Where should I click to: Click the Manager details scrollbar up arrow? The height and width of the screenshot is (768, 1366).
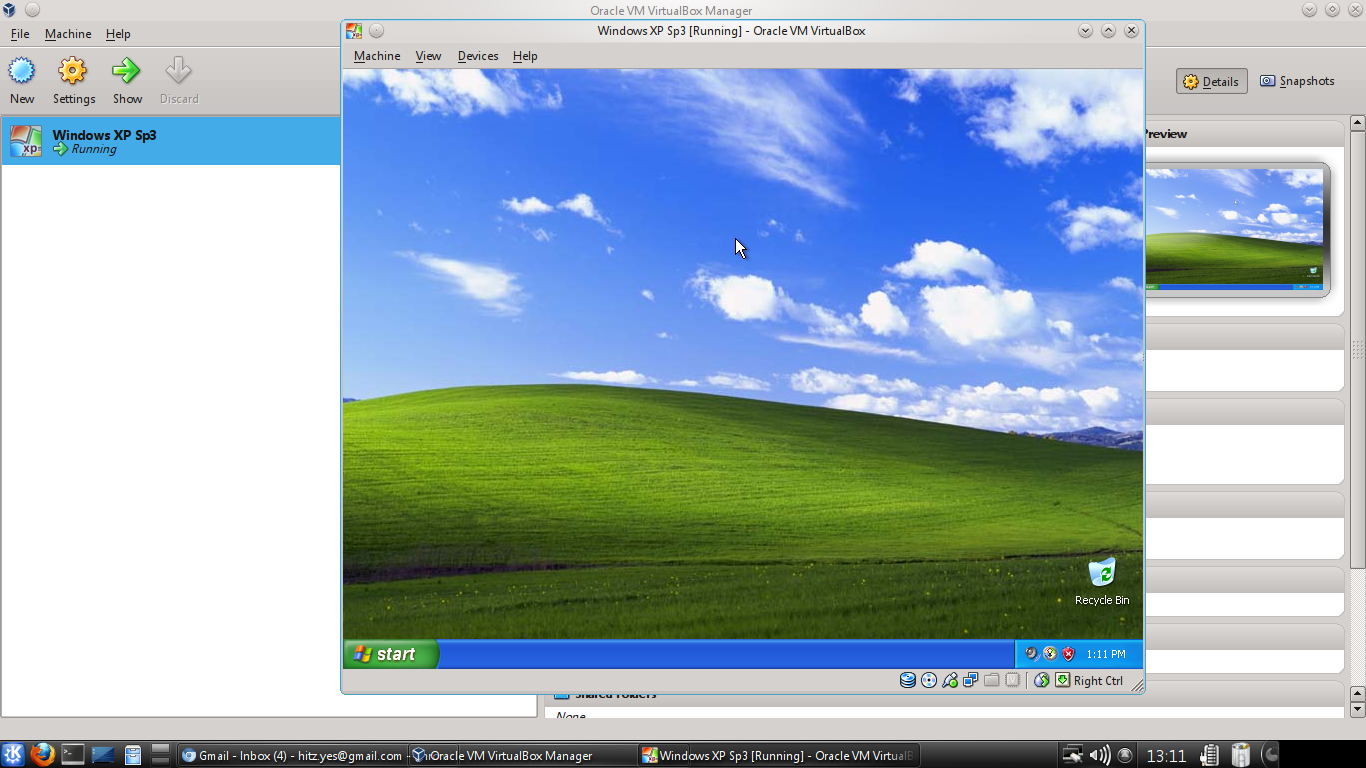coord(1357,123)
